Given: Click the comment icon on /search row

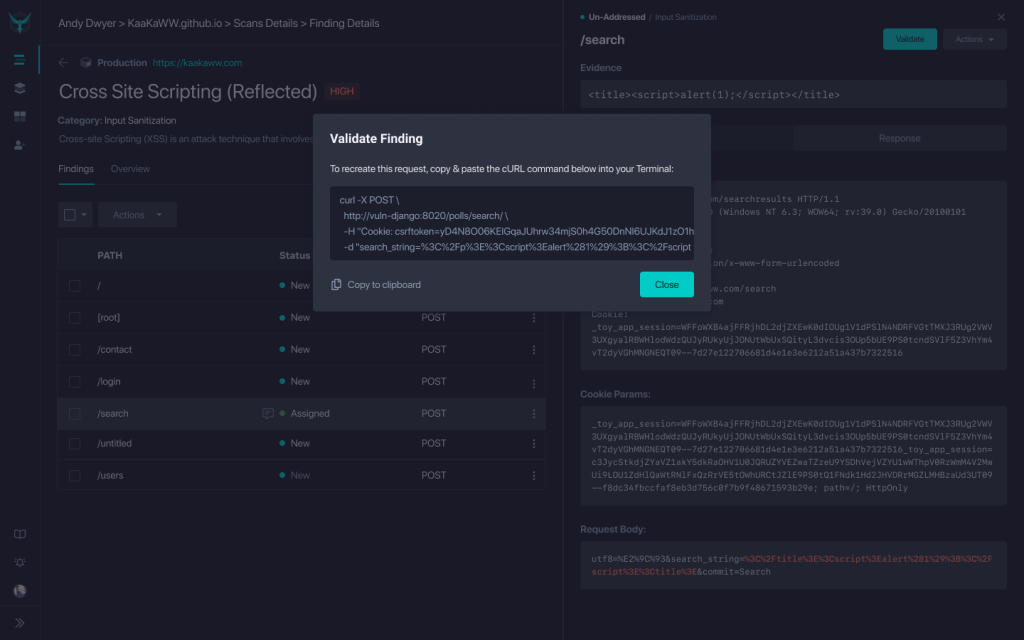Looking at the screenshot, I should (x=267, y=413).
